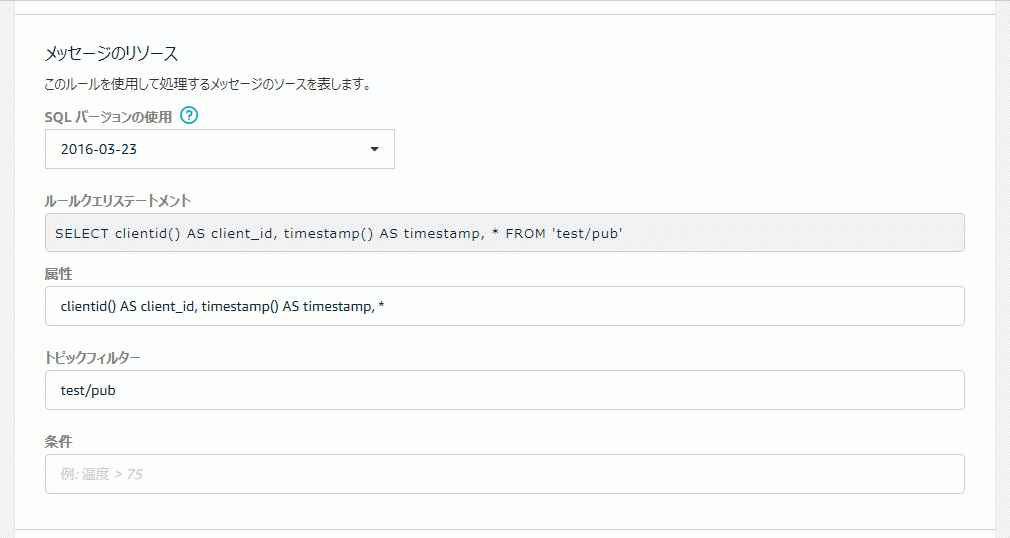Click the 属性 attribute input field
1010x538 pixels.
[504, 306]
